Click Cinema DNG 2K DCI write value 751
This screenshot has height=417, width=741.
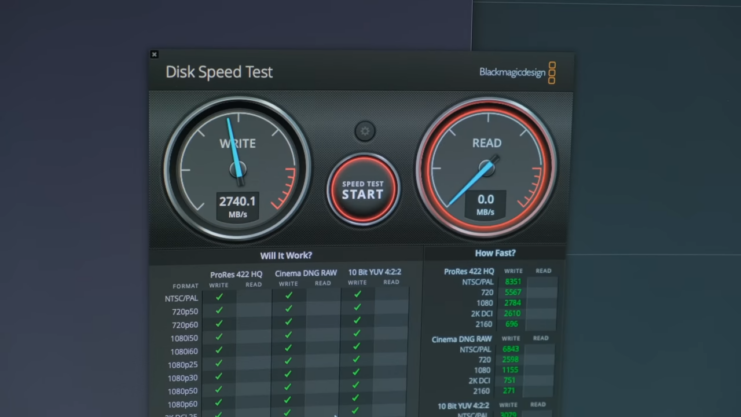509,380
